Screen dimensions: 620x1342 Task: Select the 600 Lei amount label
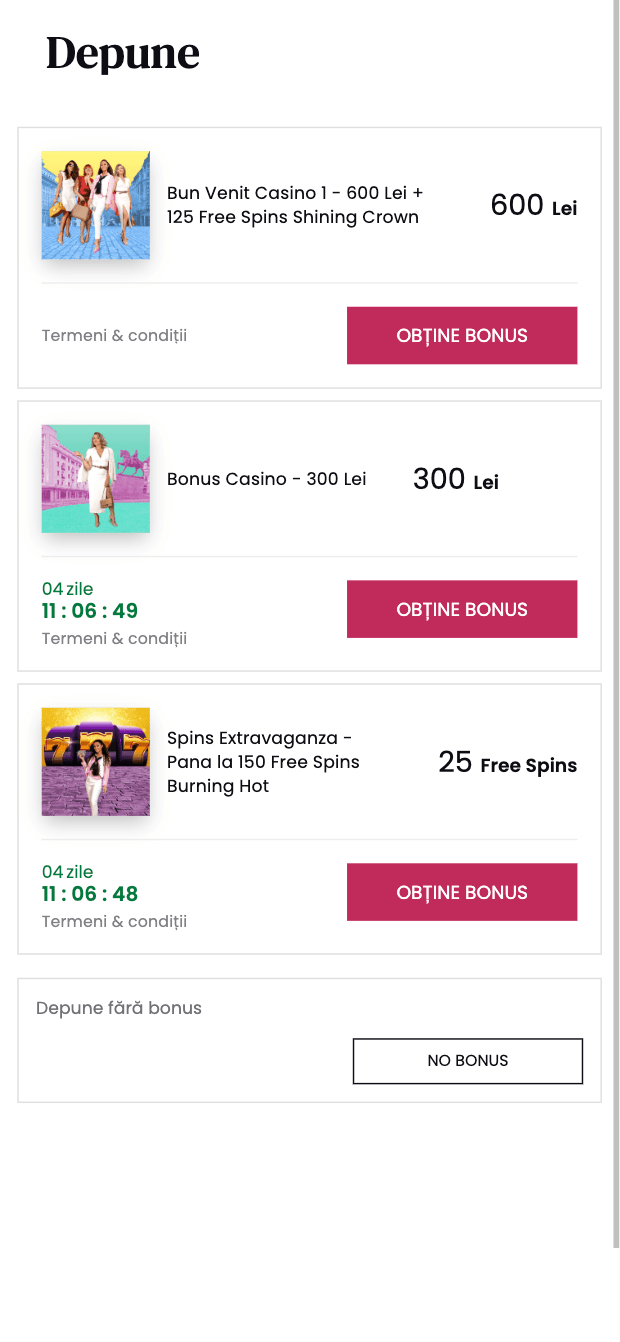click(x=532, y=205)
